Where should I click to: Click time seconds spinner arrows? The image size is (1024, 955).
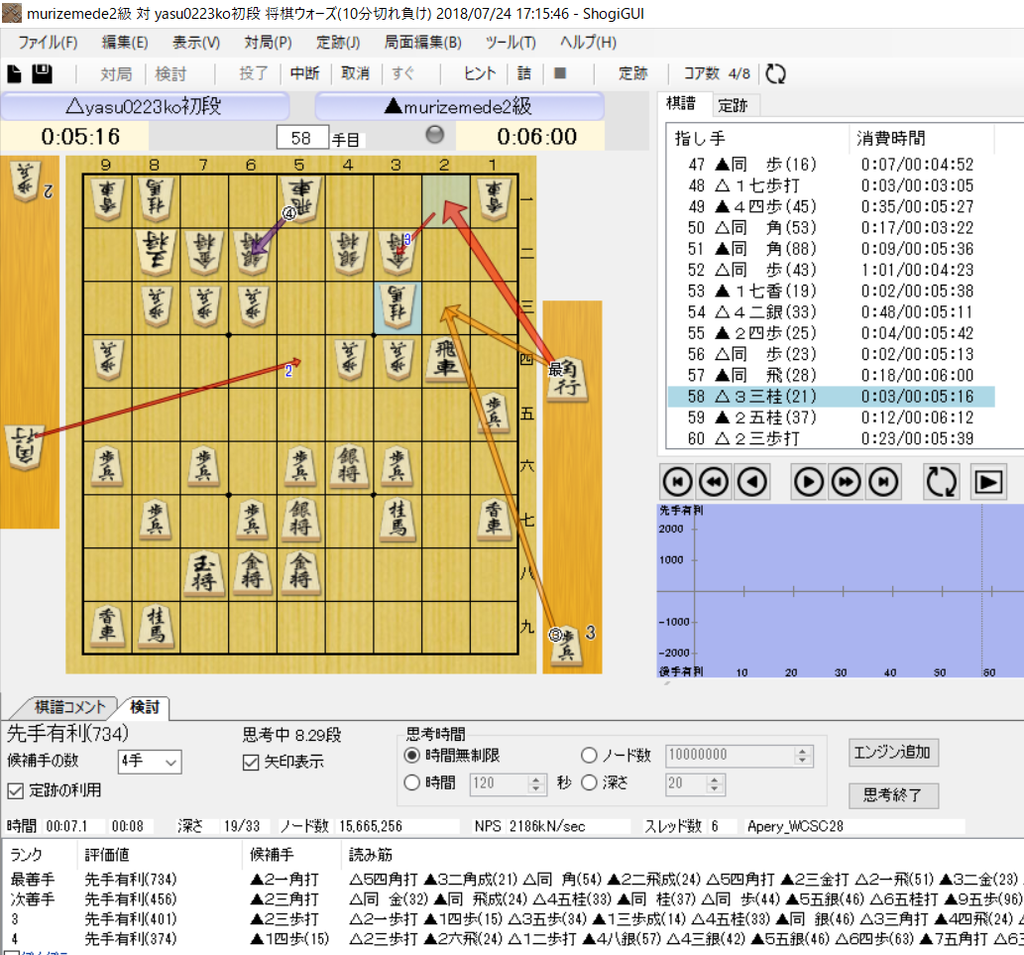[536, 783]
